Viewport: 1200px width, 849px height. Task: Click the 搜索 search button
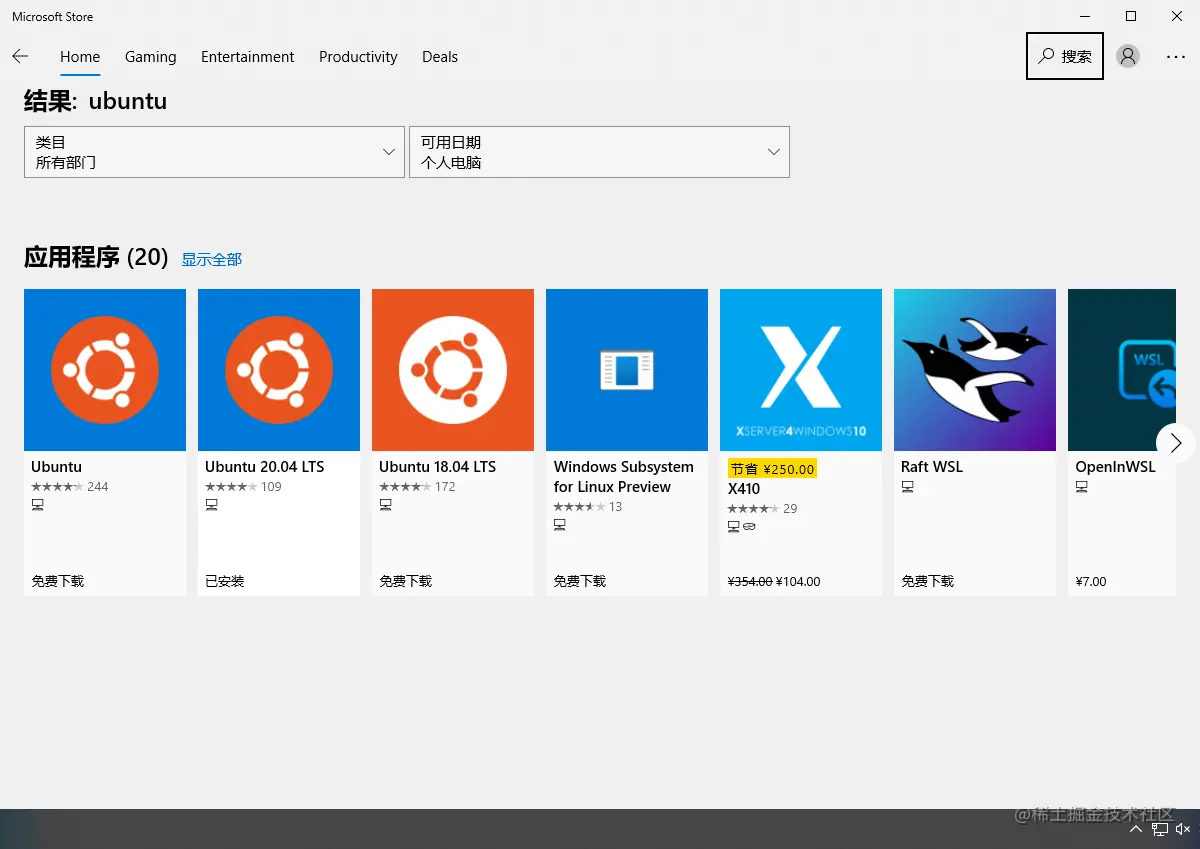(1065, 56)
